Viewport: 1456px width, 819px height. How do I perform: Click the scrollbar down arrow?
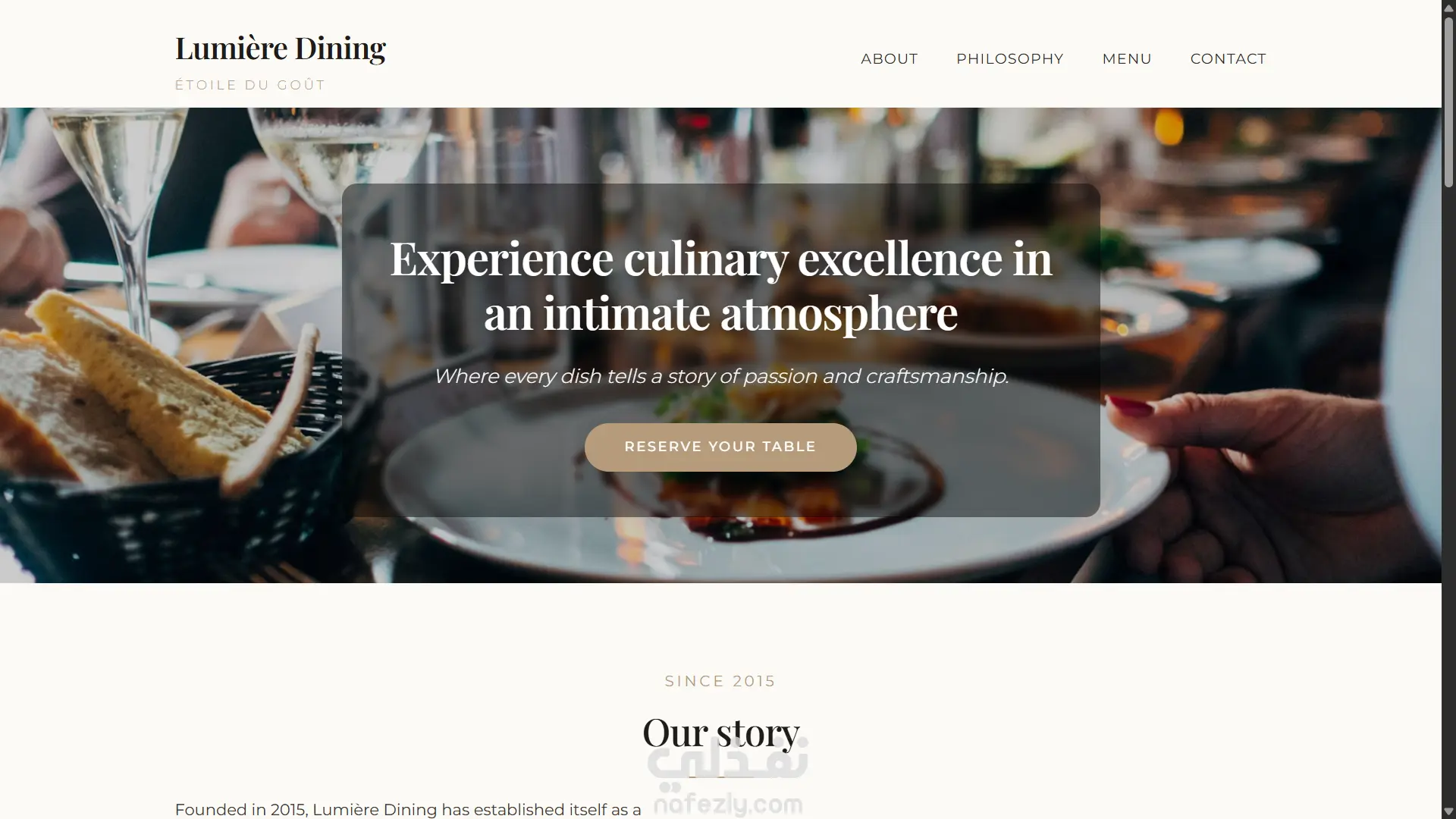[x=1448, y=811]
